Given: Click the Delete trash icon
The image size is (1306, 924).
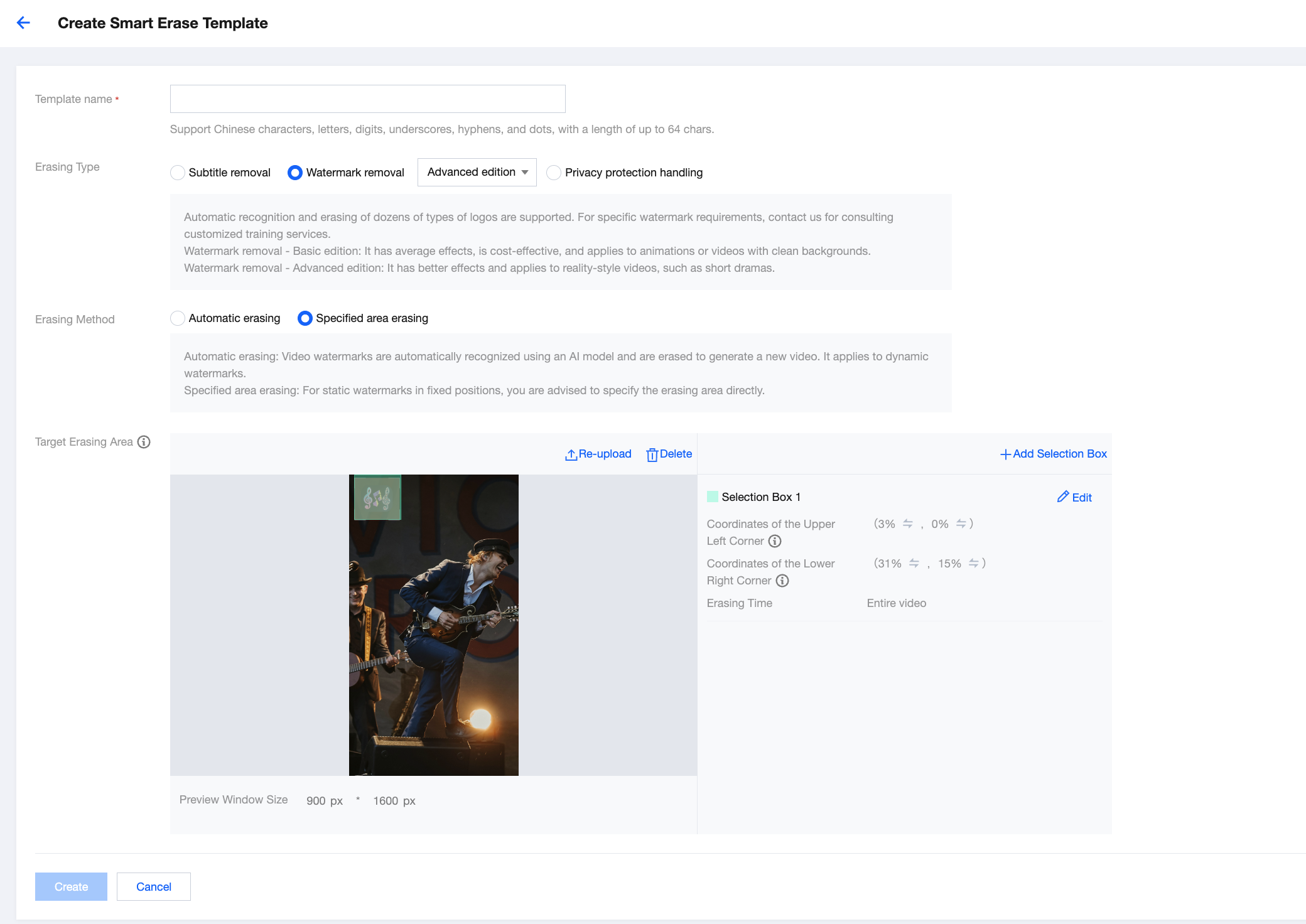Looking at the screenshot, I should (x=652, y=454).
